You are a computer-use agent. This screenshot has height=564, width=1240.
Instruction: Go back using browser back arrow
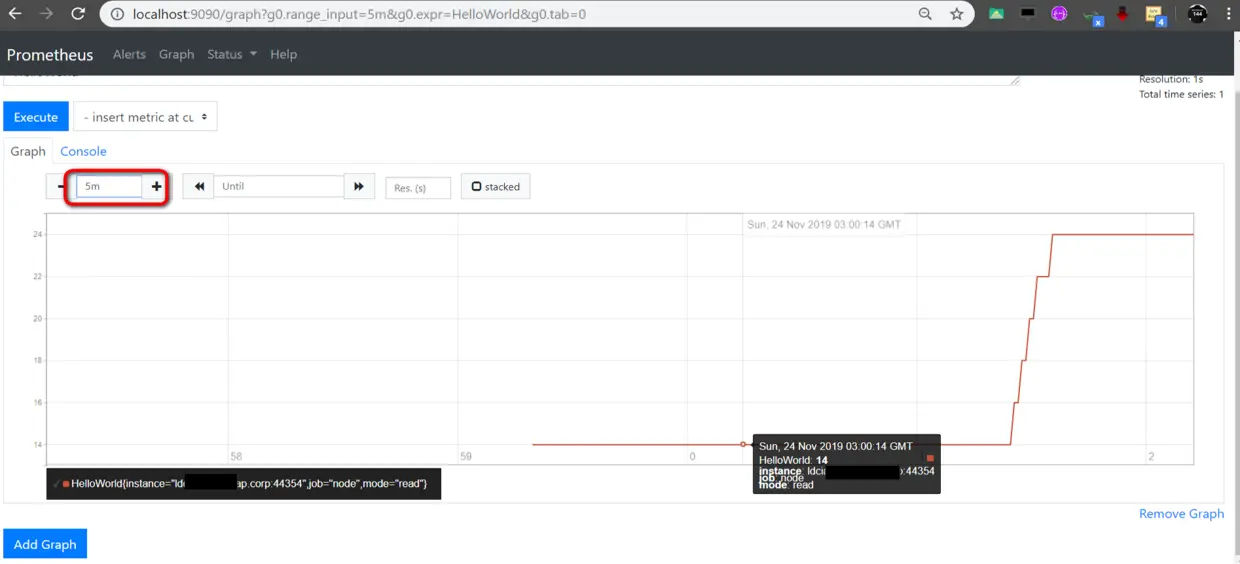[15, 14]
